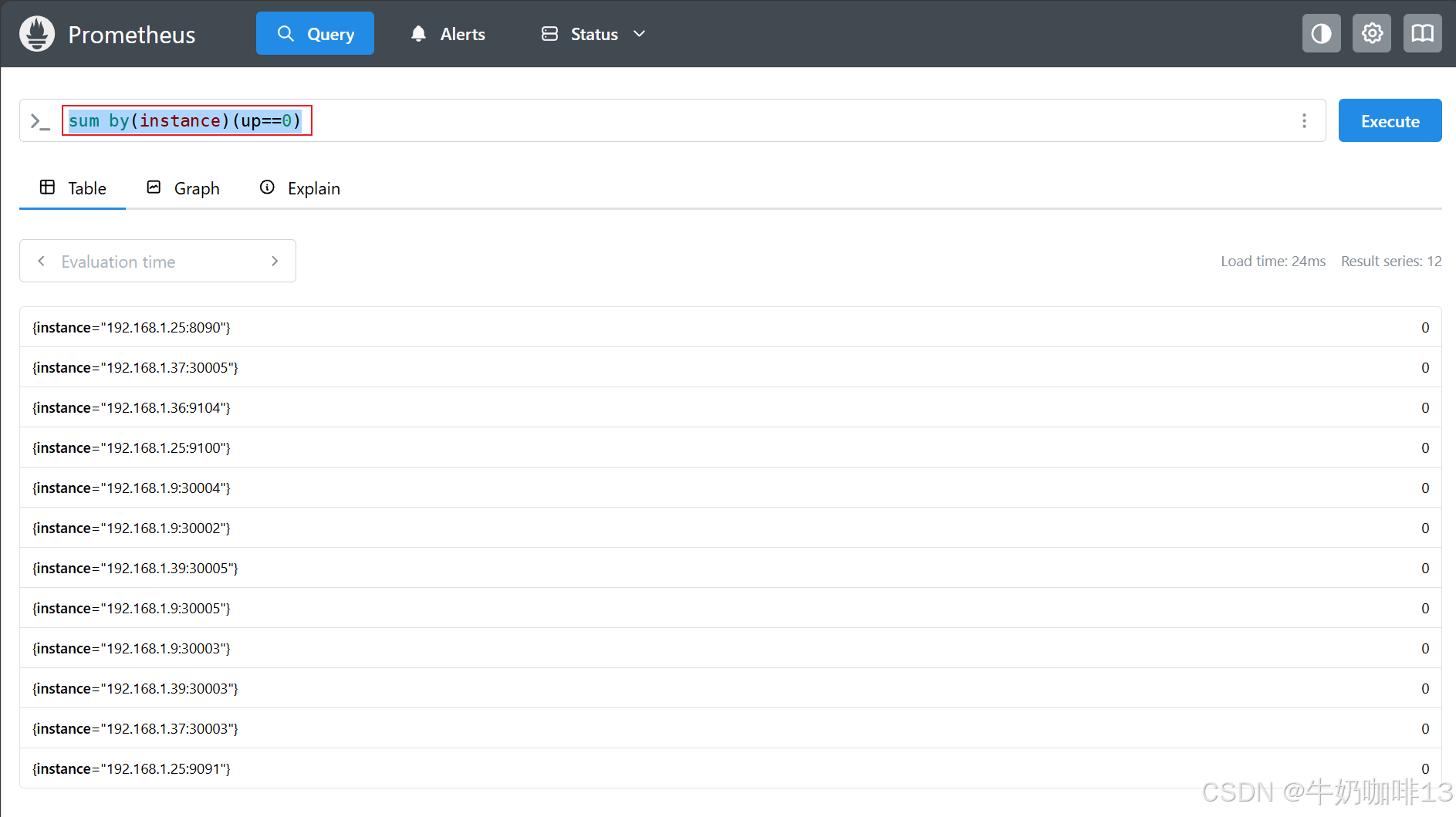
Task: Select the 192.168.1.36:9104 instance row
Action: point(730,407)
